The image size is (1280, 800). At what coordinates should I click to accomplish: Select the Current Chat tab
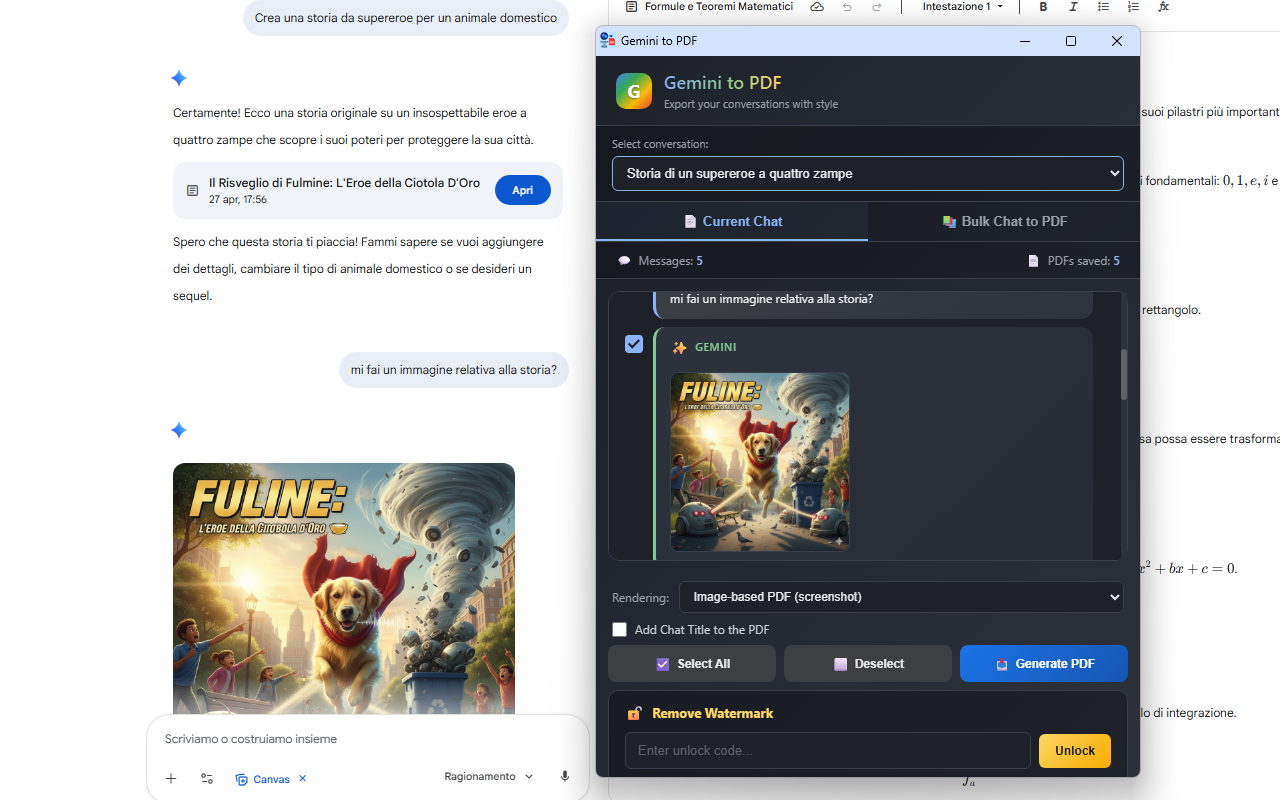pyautogui.click(x=732, y=221)
